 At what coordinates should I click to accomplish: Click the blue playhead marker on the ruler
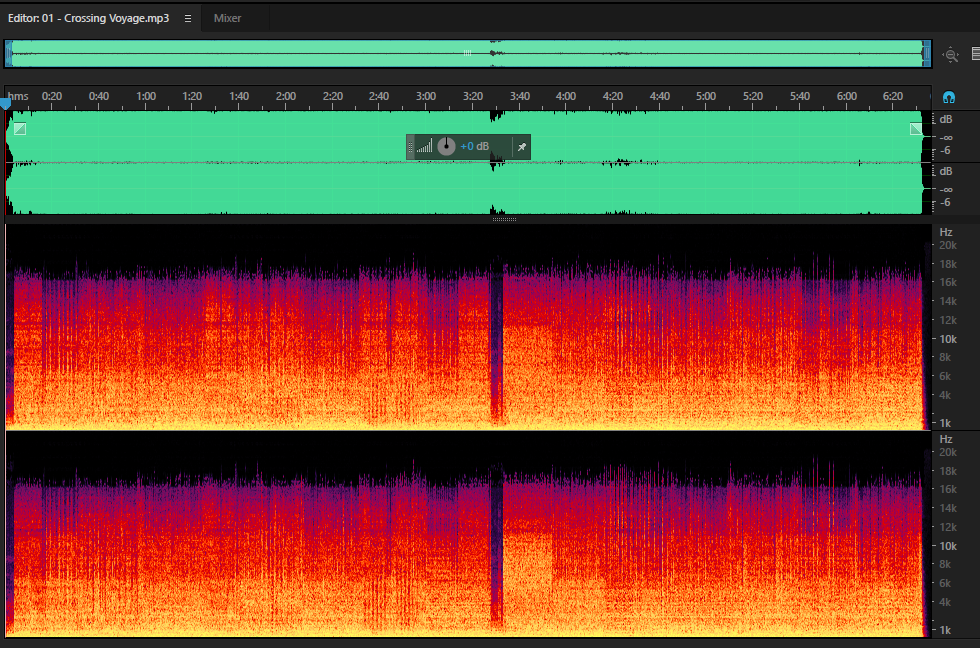tap(6, 102)
